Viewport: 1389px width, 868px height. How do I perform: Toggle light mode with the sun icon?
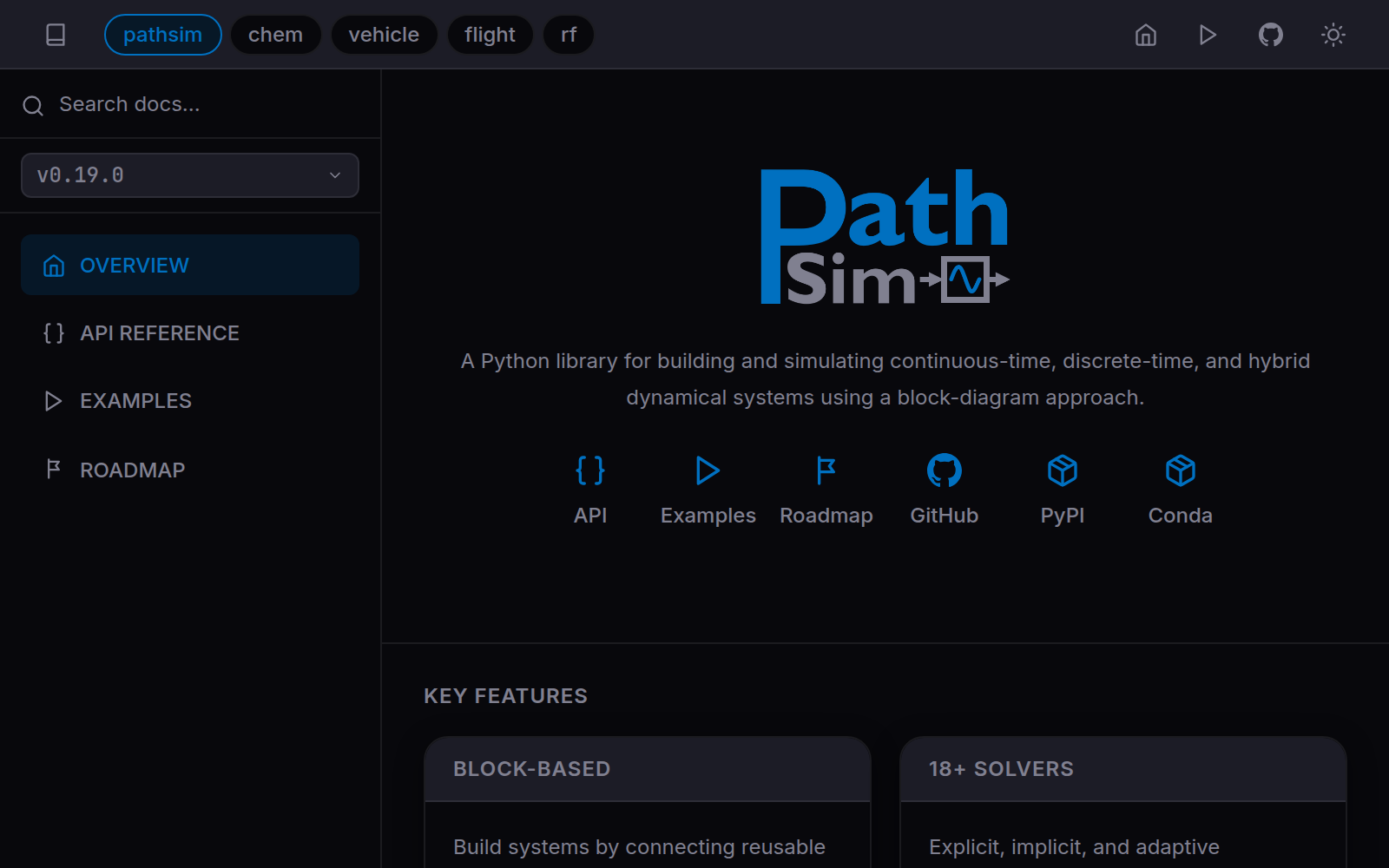tap(1333, 35)
